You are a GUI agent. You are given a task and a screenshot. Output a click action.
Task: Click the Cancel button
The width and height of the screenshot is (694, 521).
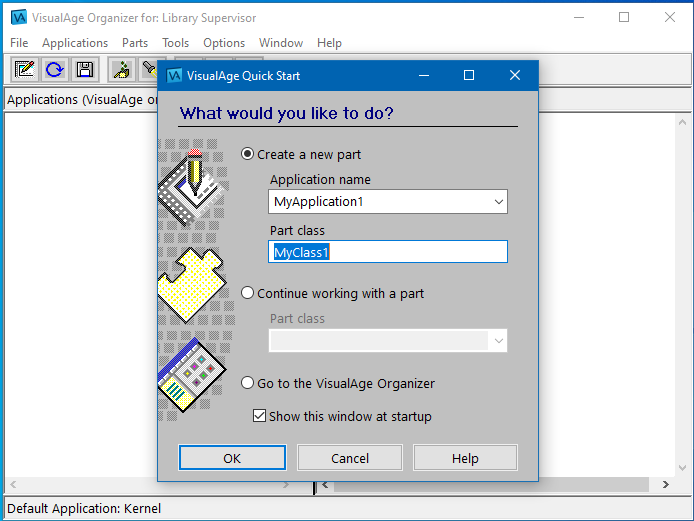pyautogui.click(x=350, y=458)
